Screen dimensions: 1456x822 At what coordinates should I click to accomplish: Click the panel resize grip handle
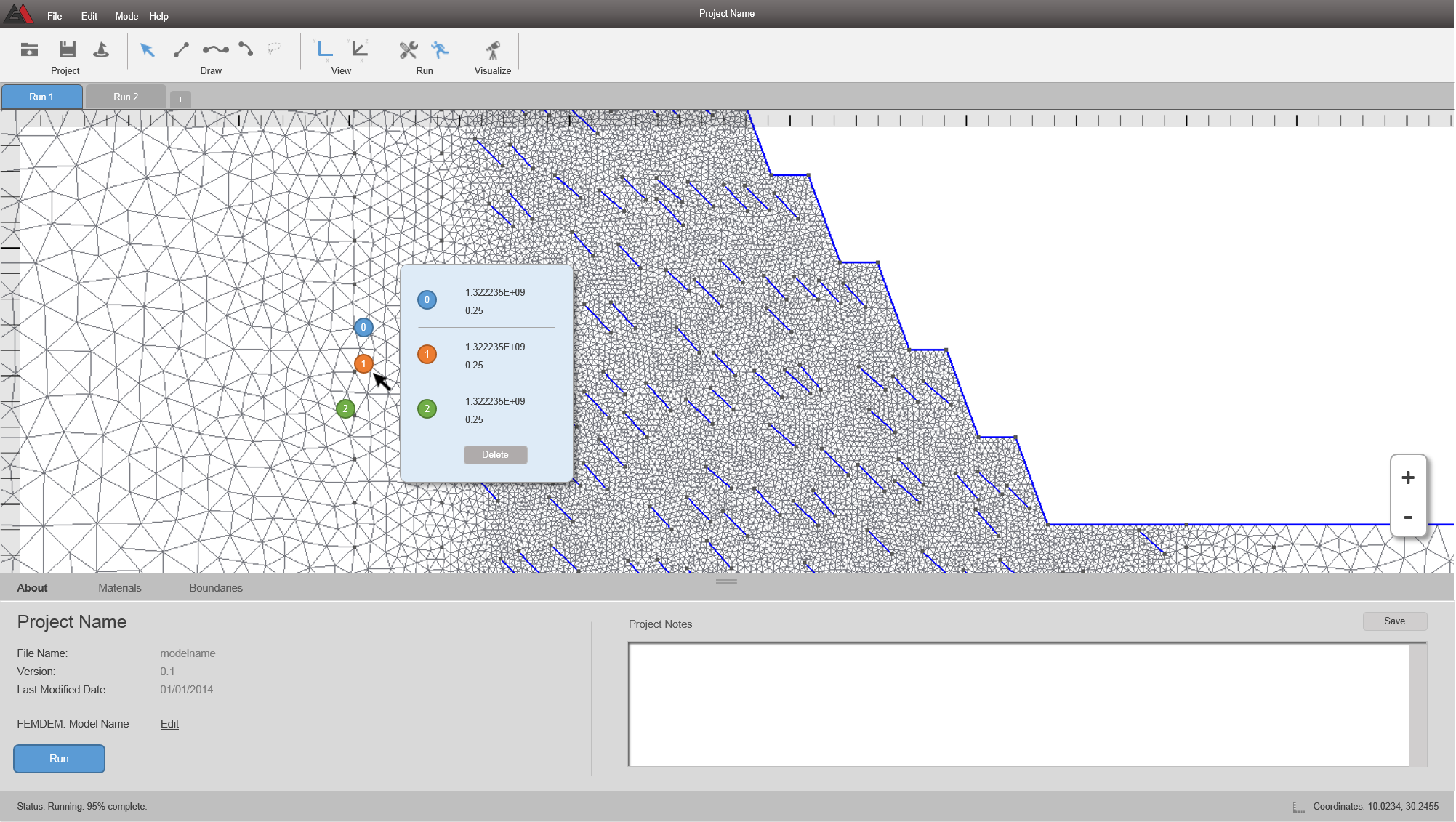pyautogui.click(x=726, y=581)
